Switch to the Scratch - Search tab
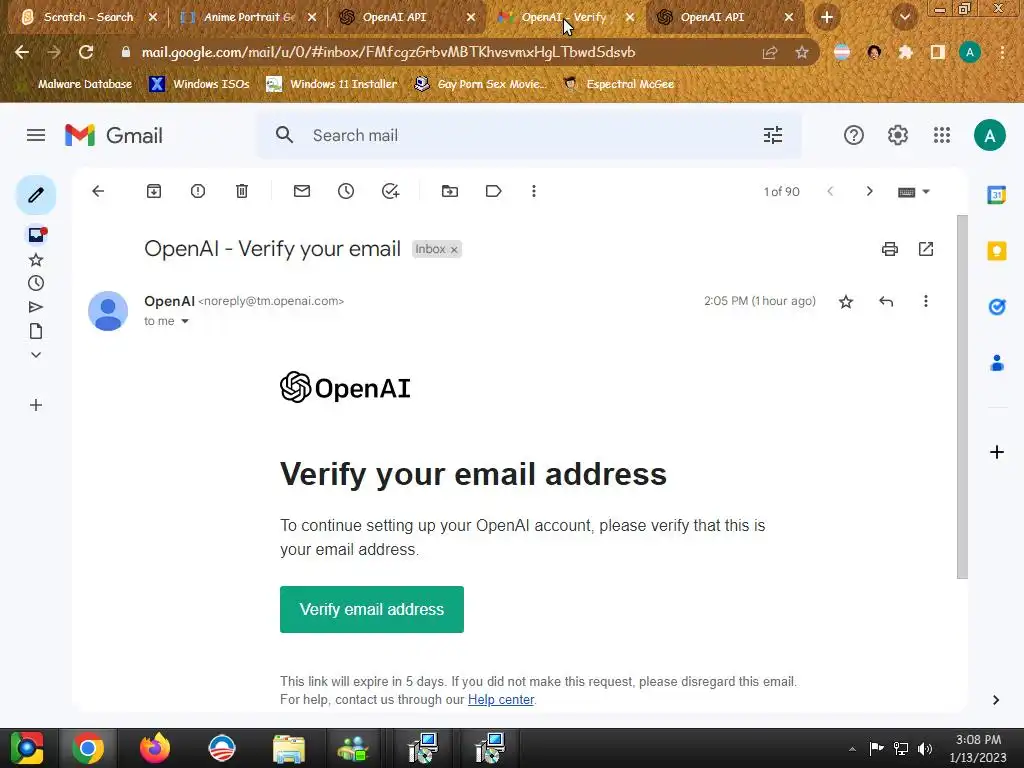Viewport: 1024px width, 768px height. click(88, 18)
